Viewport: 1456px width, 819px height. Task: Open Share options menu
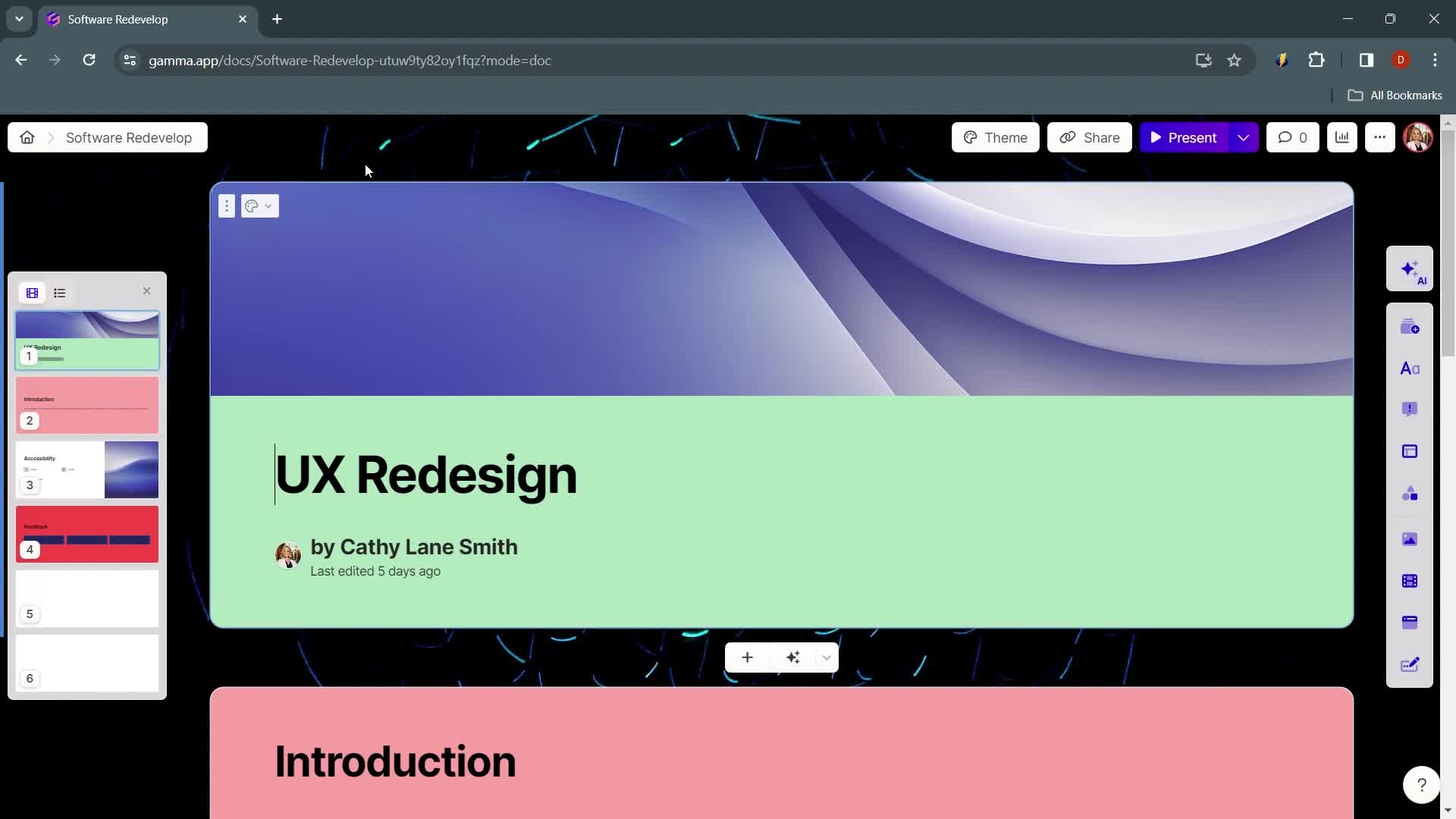click(1089, 137)
